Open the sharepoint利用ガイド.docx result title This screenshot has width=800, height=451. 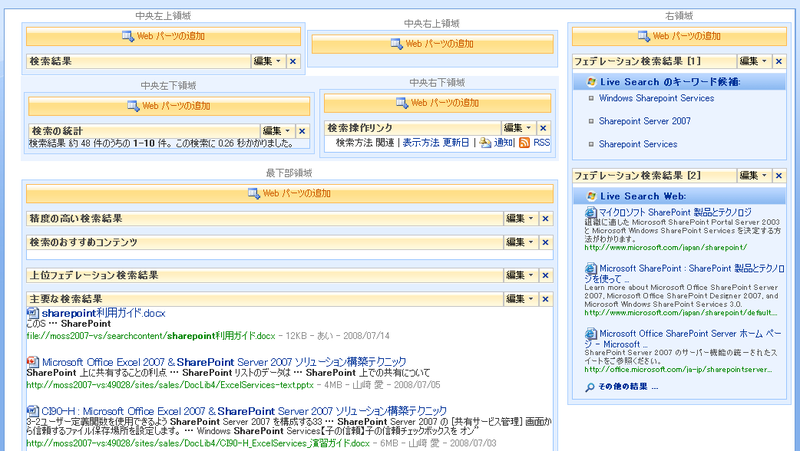click(104, 313)
